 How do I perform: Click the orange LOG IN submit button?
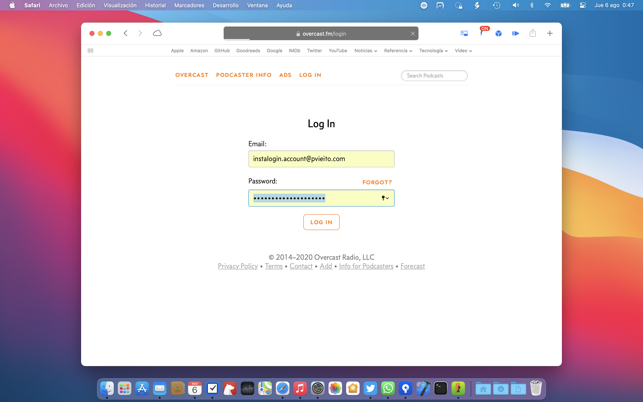(x=322, y=222)
